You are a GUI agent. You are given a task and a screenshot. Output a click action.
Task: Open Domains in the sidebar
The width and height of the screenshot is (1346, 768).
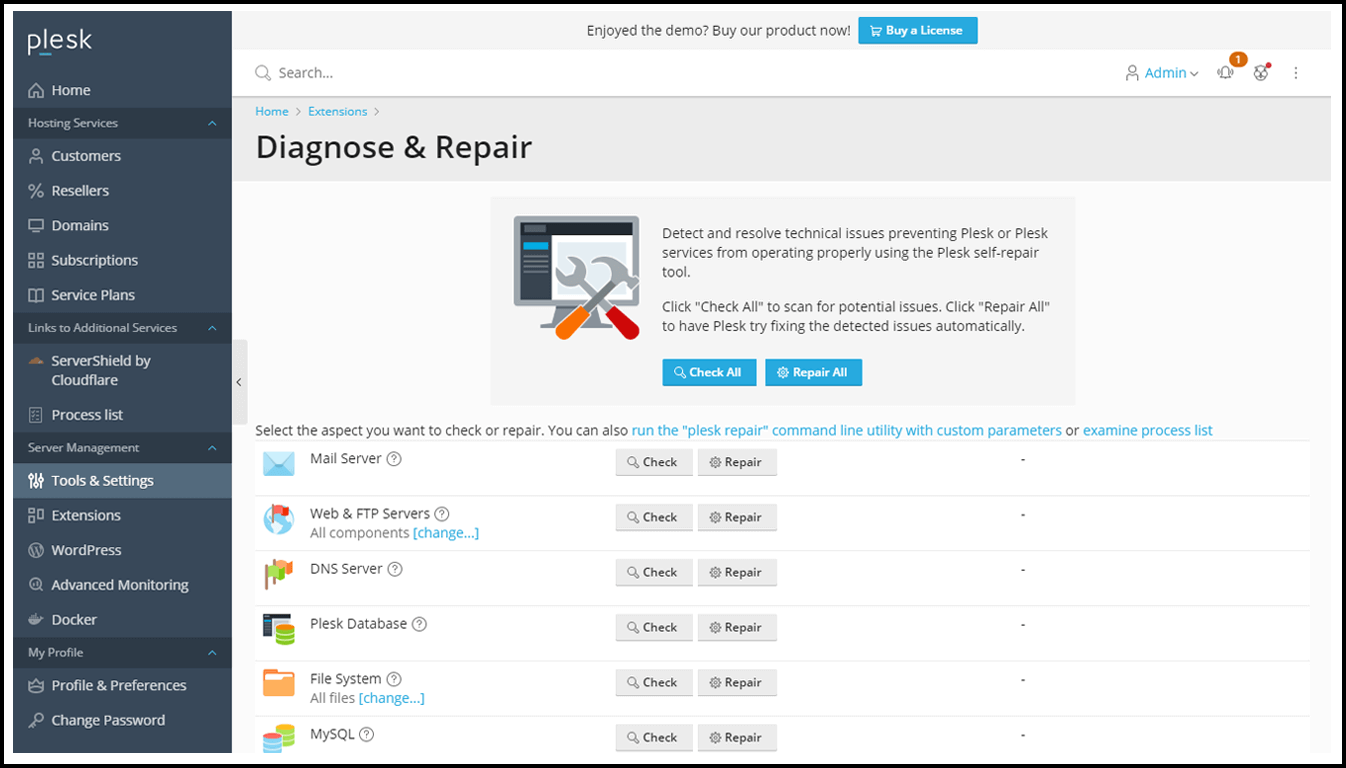click(122, 226)
